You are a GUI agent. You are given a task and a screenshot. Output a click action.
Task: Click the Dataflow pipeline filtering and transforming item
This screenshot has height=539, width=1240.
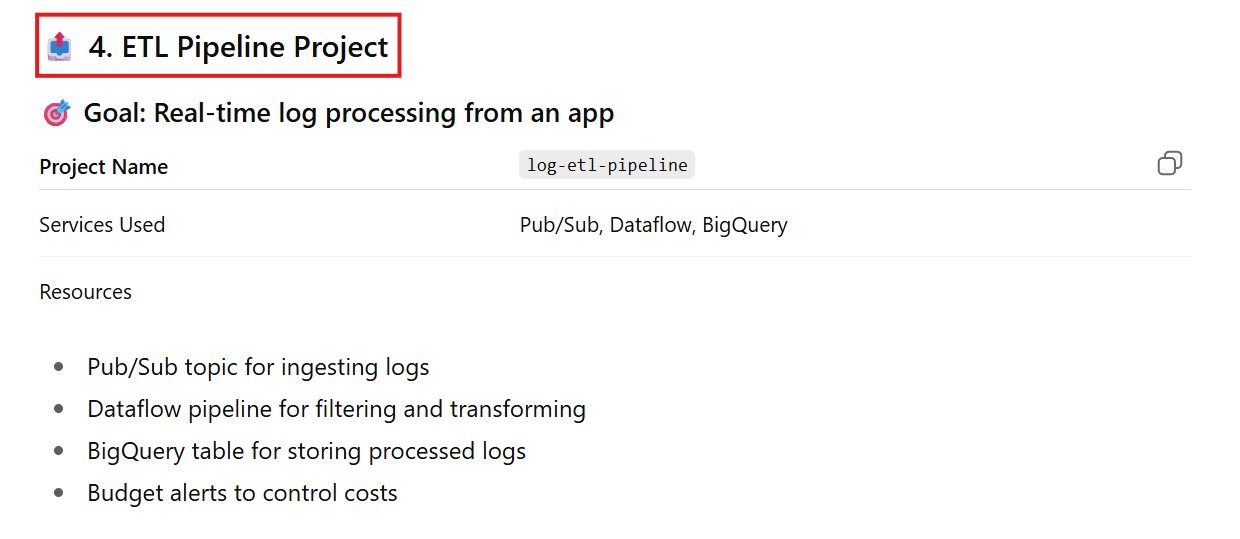336,409
